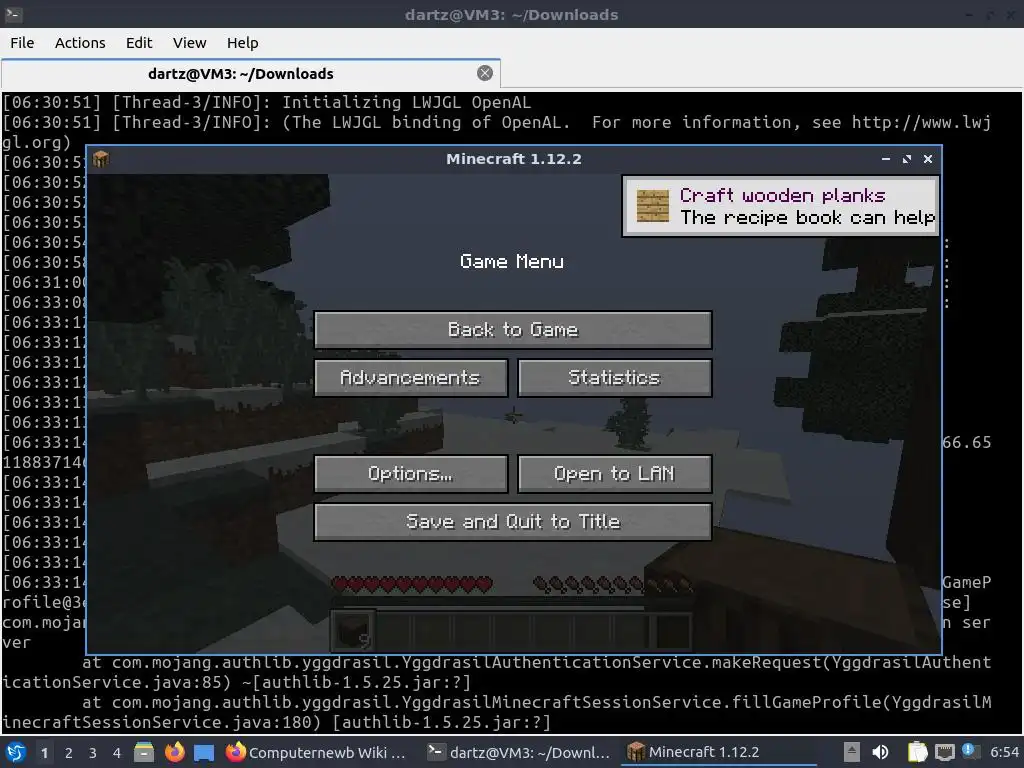Select the dartz@VM3: ~/Downloads terminal tab
The height and width of the screenshot is (768, 1024).
240,74
